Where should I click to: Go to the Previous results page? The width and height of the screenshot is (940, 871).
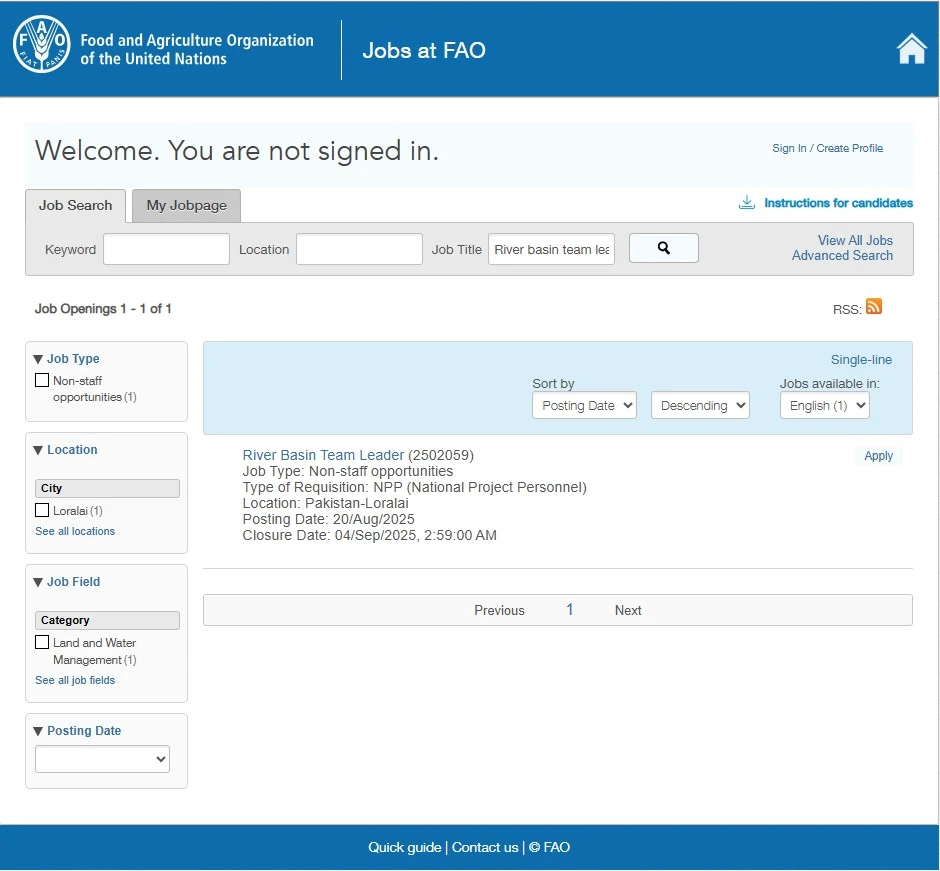(x=499, y=610)
